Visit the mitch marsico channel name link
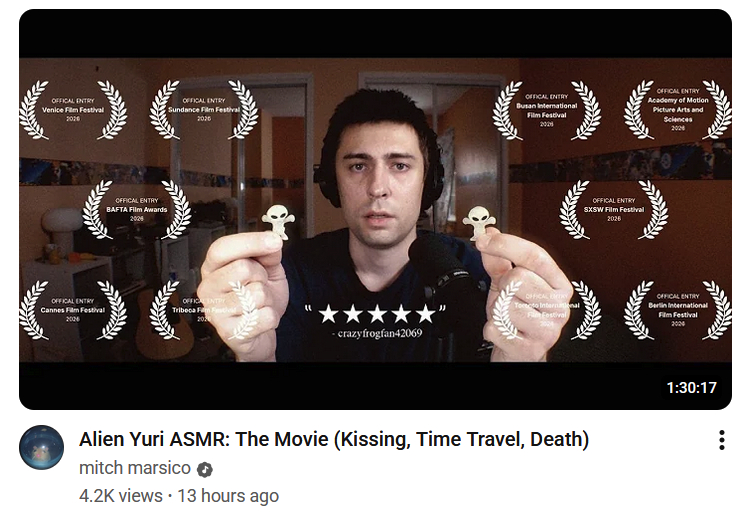 pyautogui.click(x=135, y=468)
